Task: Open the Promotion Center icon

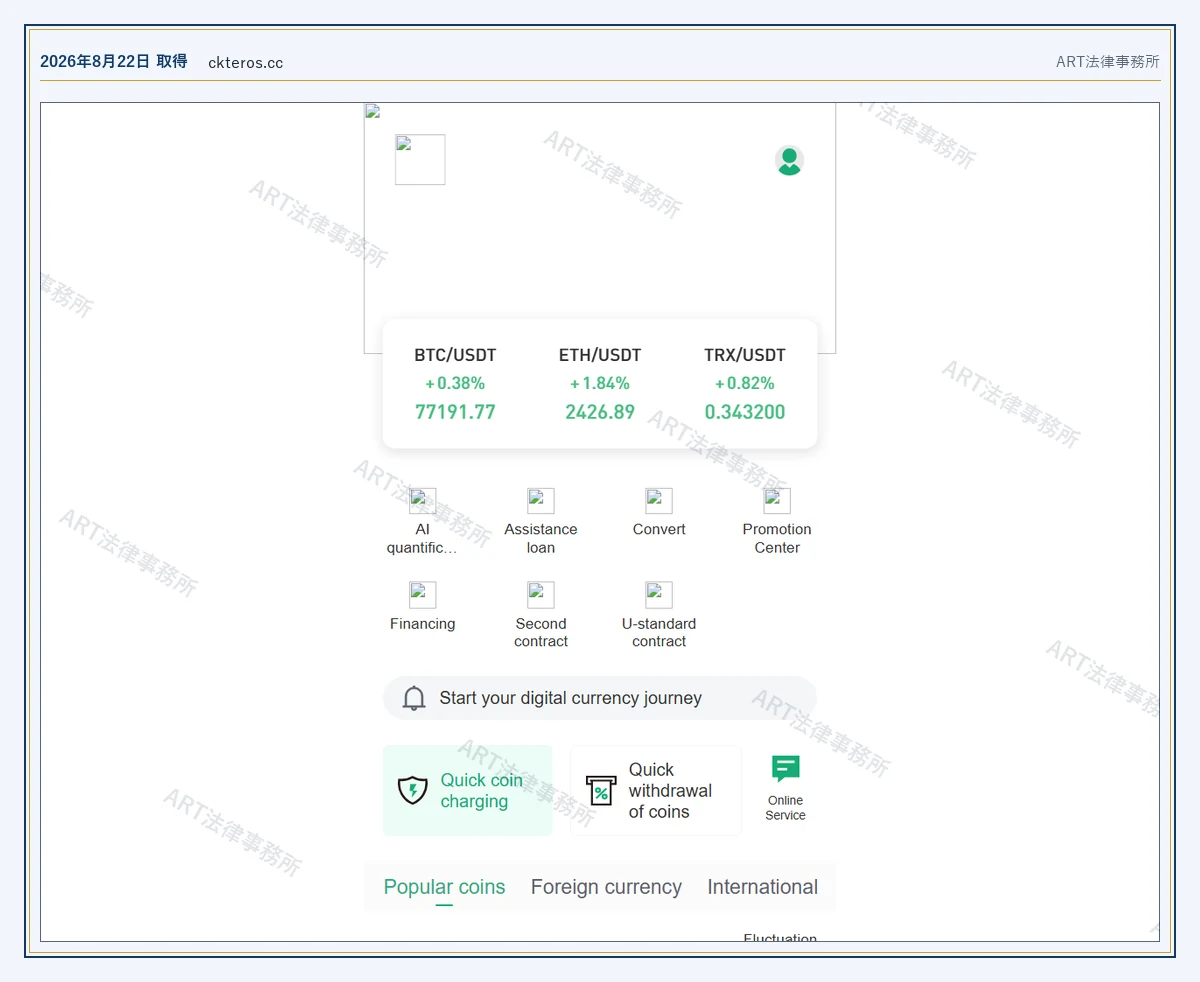Action: (777, 501)
